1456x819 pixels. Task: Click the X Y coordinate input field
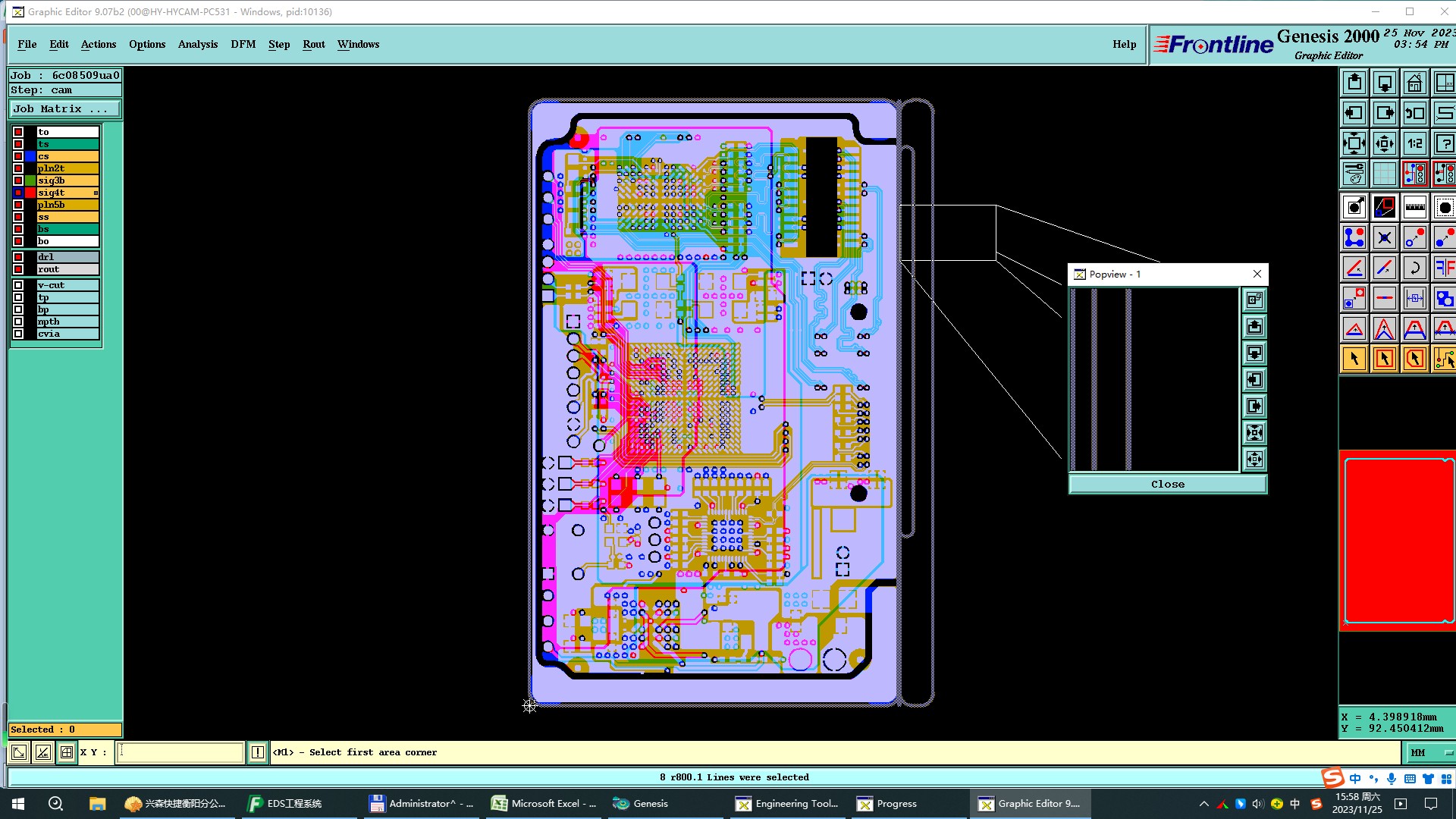[180, 752]
